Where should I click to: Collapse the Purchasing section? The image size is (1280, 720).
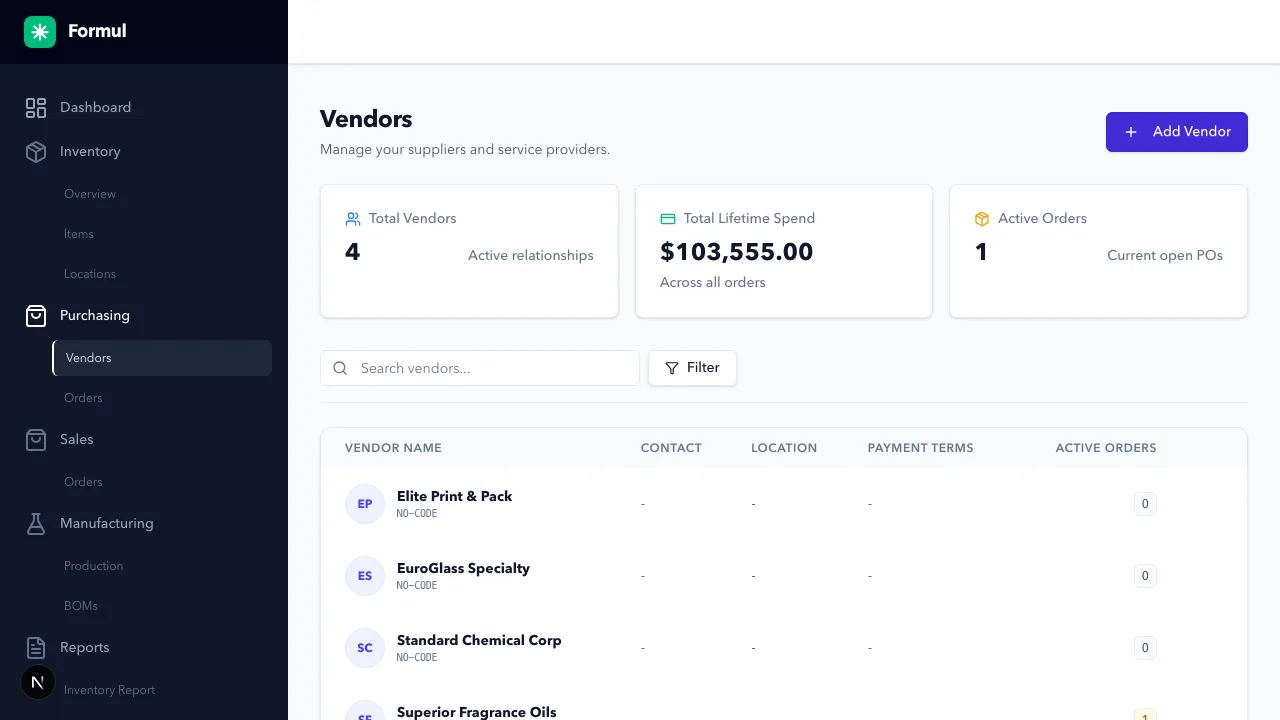[95, 316]
